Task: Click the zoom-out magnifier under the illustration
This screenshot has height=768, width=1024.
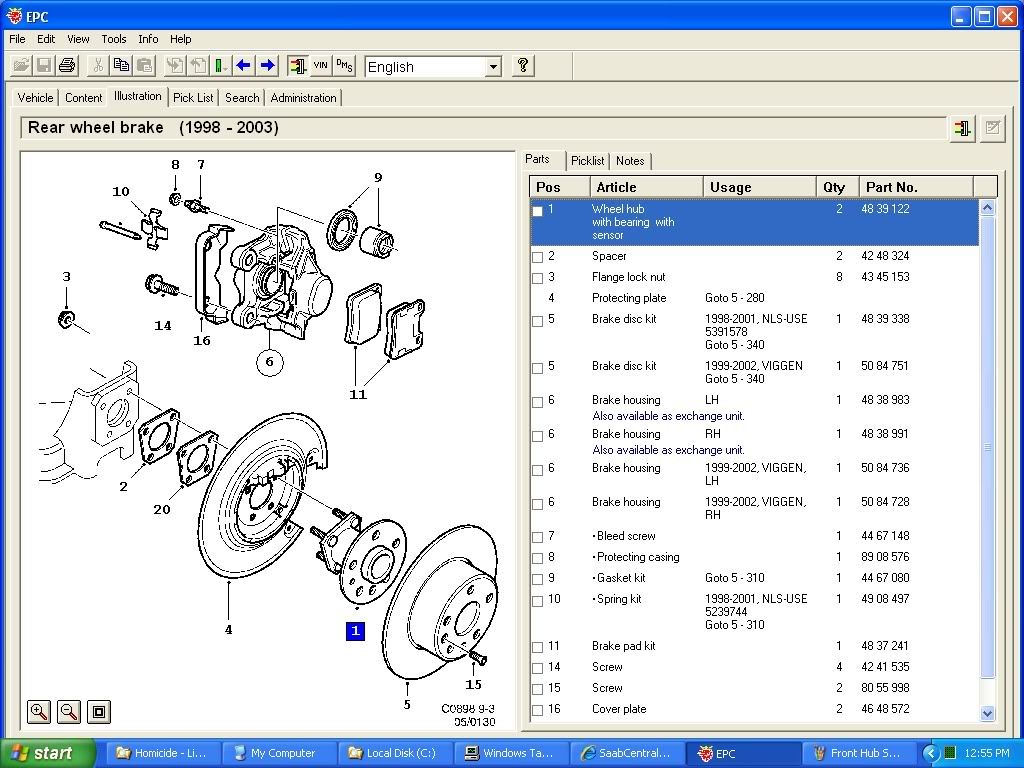Action: pos(68,712)
